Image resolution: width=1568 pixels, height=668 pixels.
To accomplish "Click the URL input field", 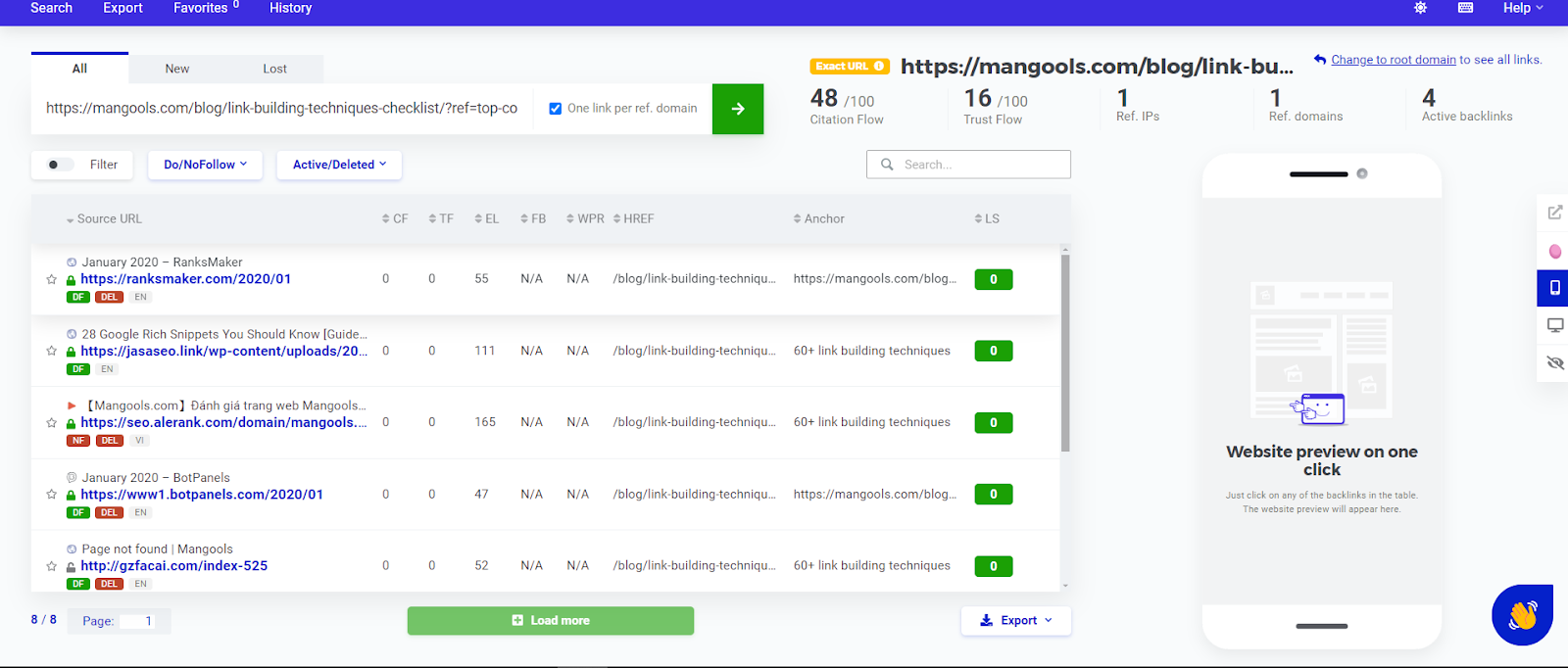I will point(283,109).
